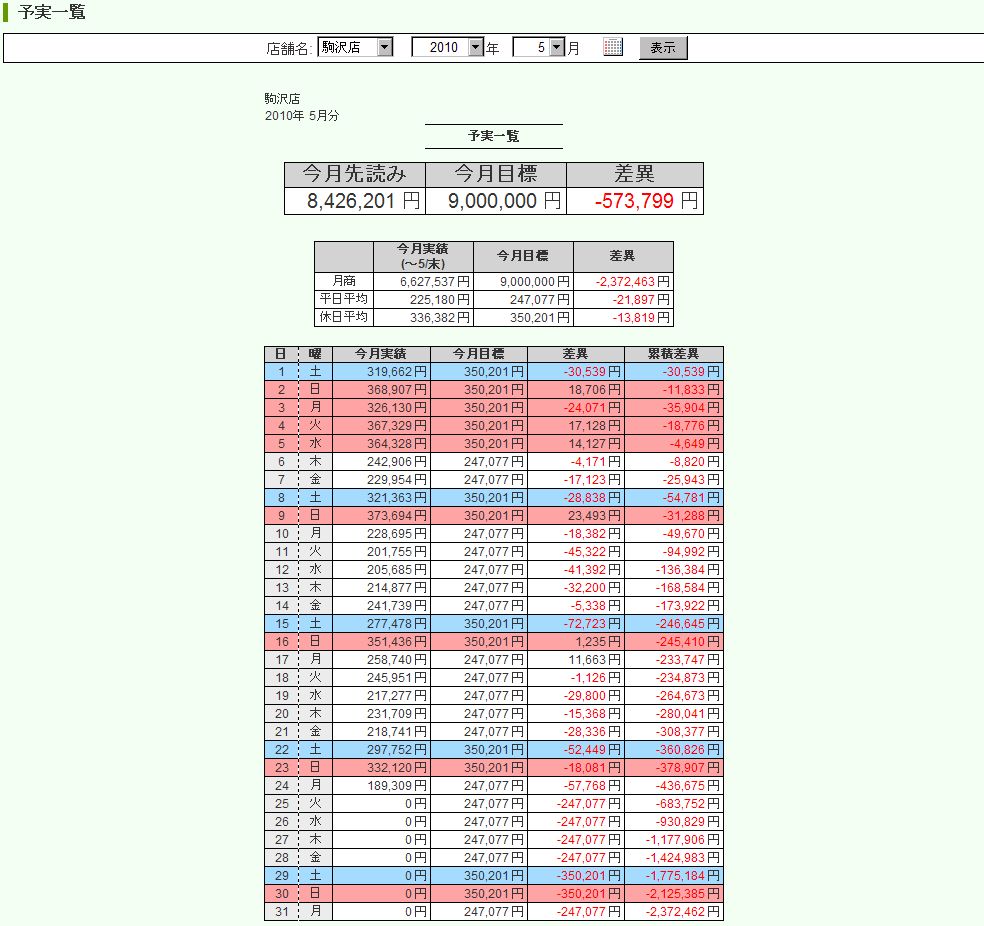This screenshot has width=984, height=926.
Task: Click day 16 difference 1,235円
Action: coord(576,641)
